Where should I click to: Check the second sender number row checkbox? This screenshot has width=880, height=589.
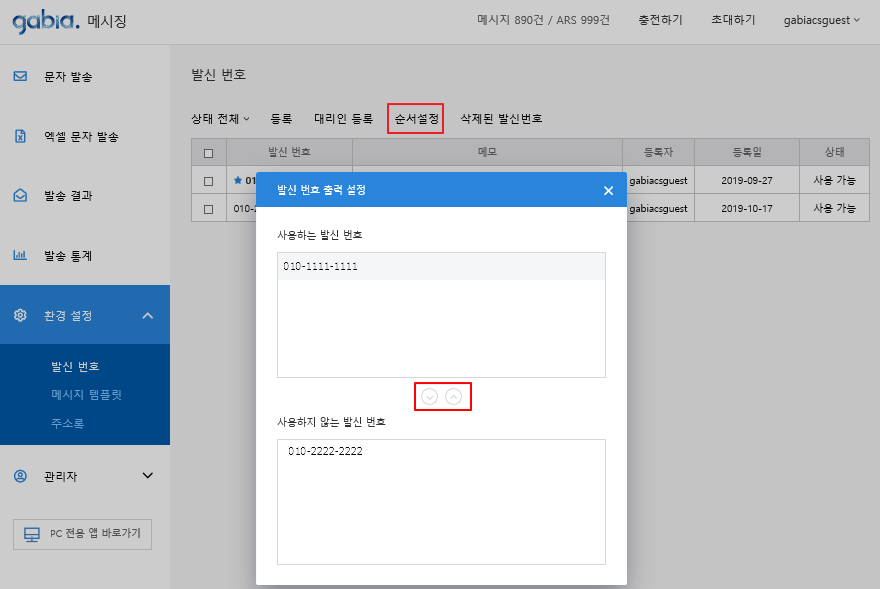click(x=208, y=209)
